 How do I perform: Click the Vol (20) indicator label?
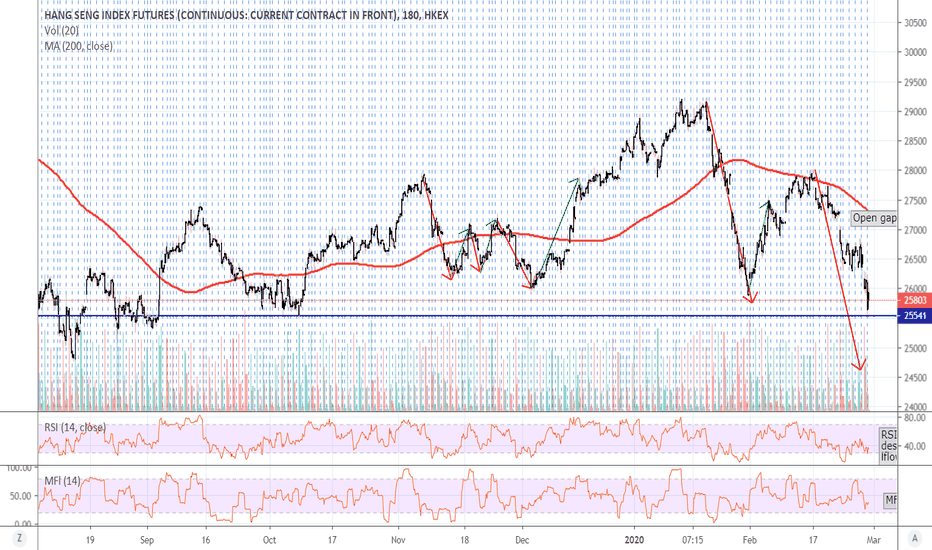(61, 30)
